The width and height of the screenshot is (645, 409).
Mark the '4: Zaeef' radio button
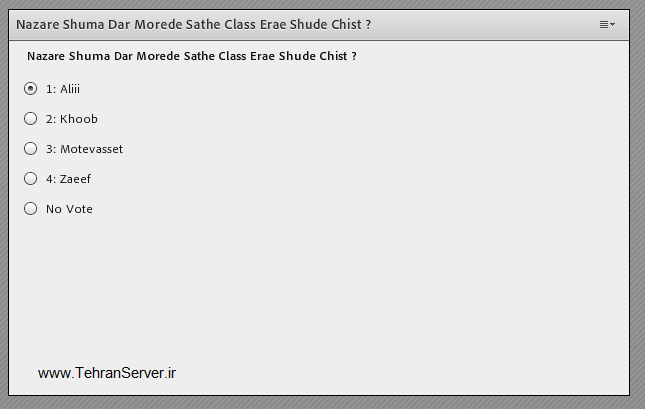pyautogui.click(x=30, y=179)
